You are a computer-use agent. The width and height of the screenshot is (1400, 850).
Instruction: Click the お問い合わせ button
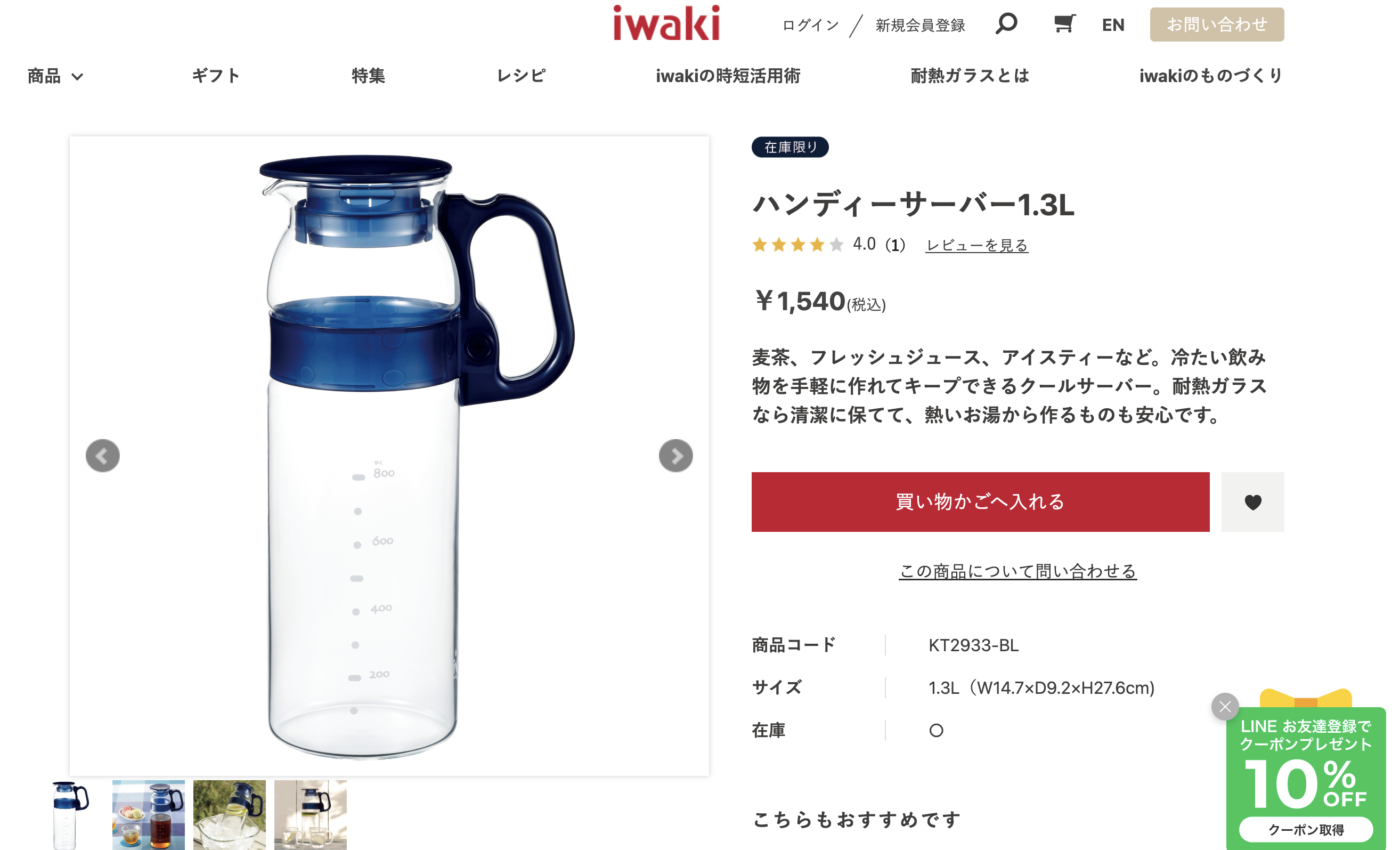1217,25
